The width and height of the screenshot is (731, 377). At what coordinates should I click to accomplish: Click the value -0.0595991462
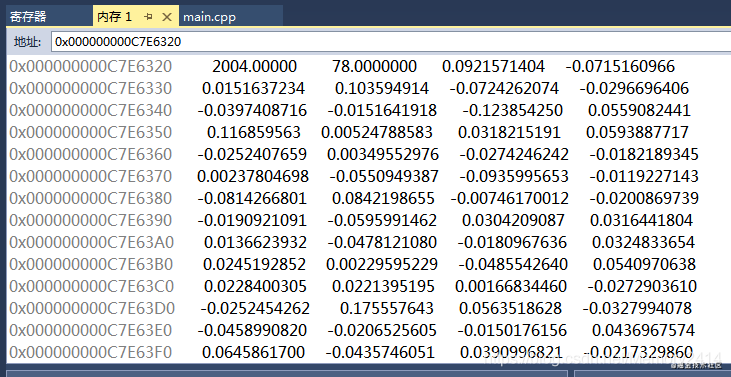pyautogui.click(x=382, y=220)
